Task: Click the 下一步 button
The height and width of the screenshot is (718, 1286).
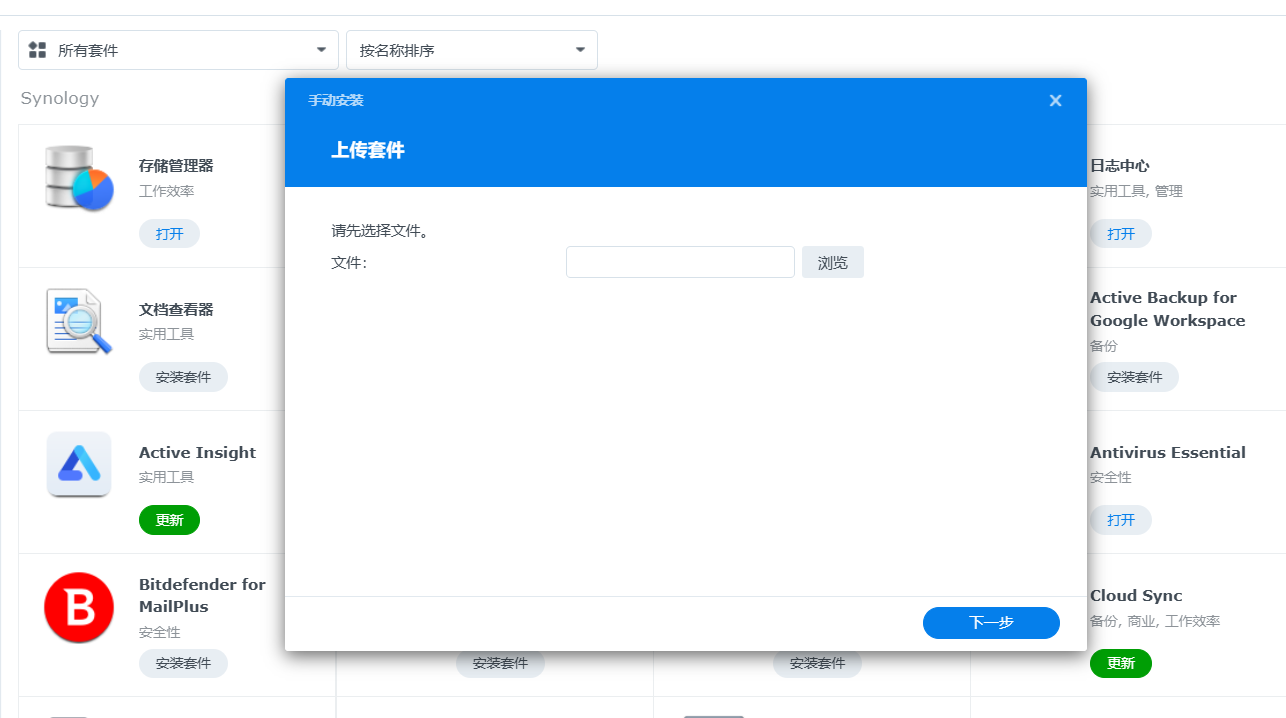Action: pos(991,622)
